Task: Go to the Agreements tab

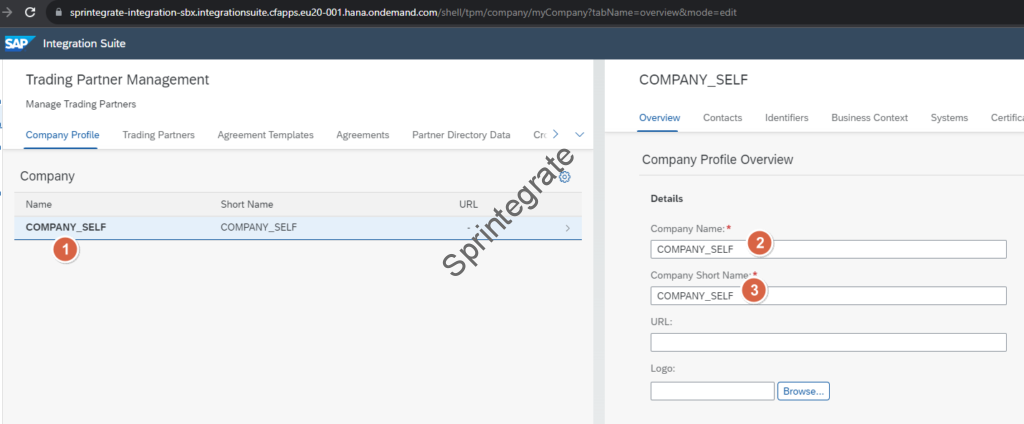Action: coord(362,135)
